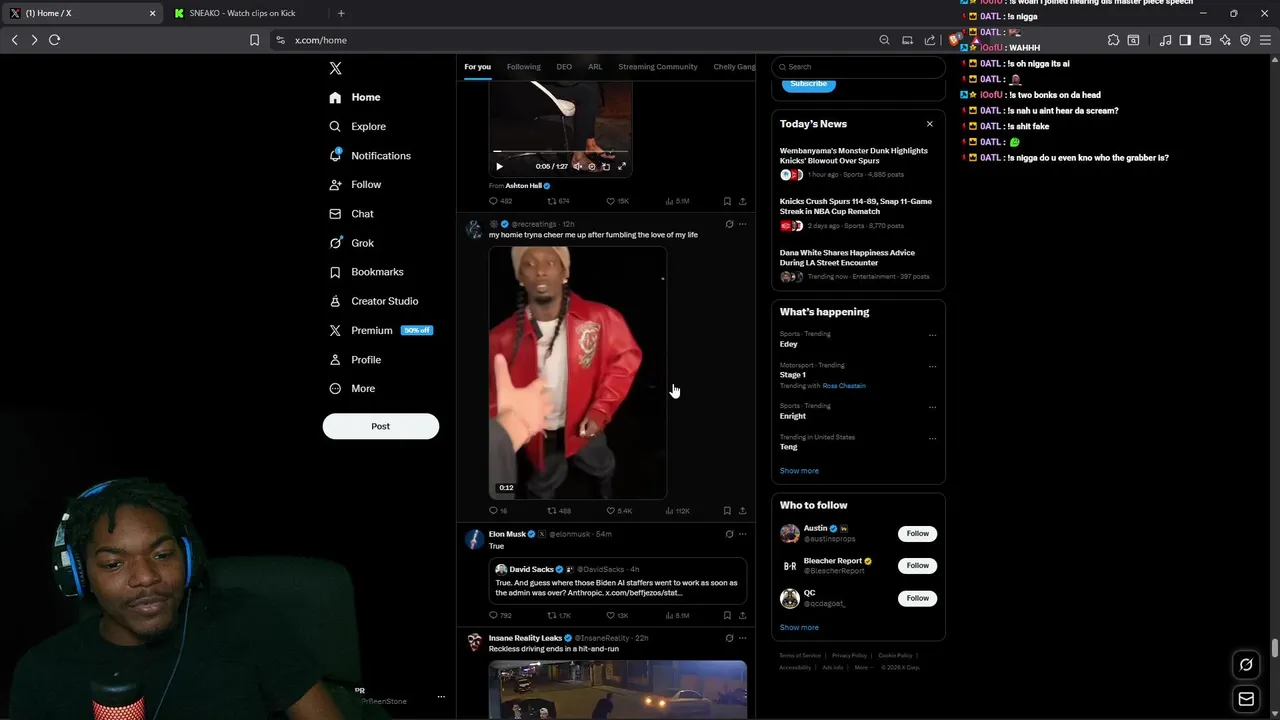Open Explore in the X sidebar
Viewport: 1280px width, 720px height.
357,126
